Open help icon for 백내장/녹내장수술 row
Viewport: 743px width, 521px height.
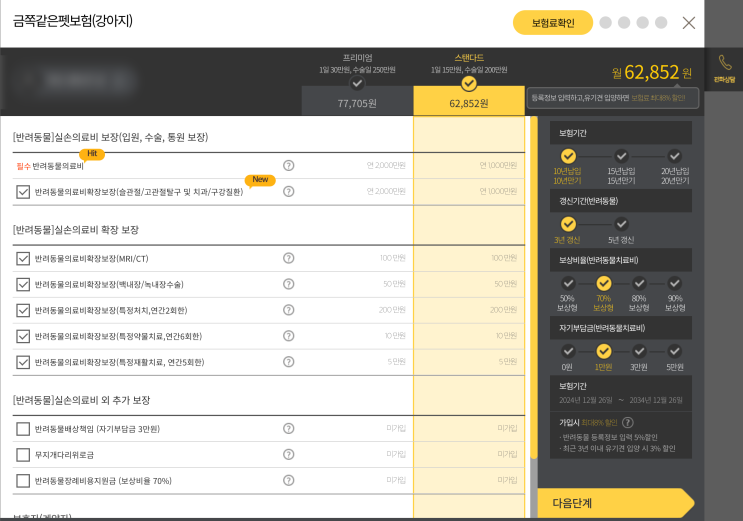coord(289,284)
